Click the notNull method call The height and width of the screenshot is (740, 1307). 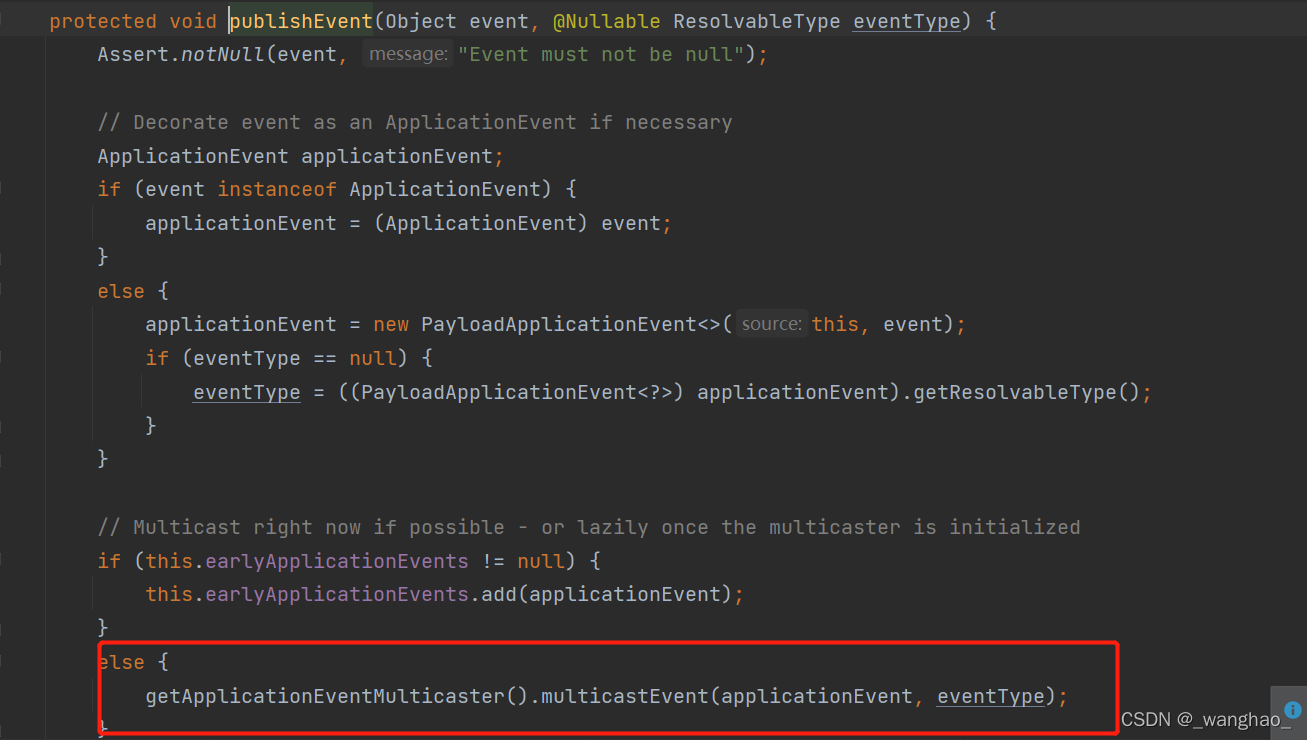223,54
